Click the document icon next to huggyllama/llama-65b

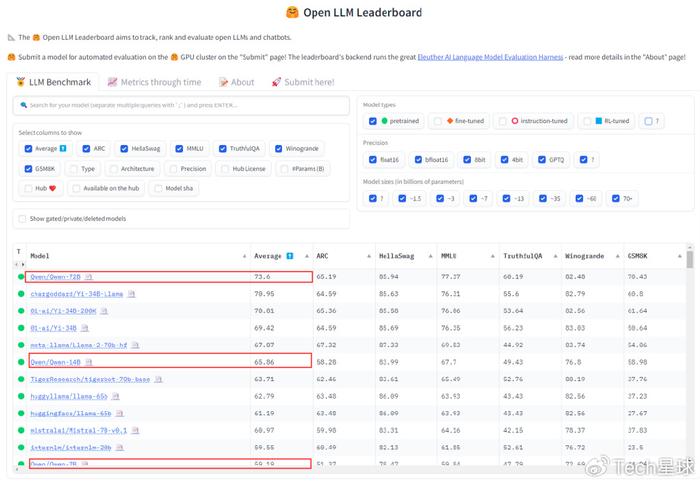116,396
